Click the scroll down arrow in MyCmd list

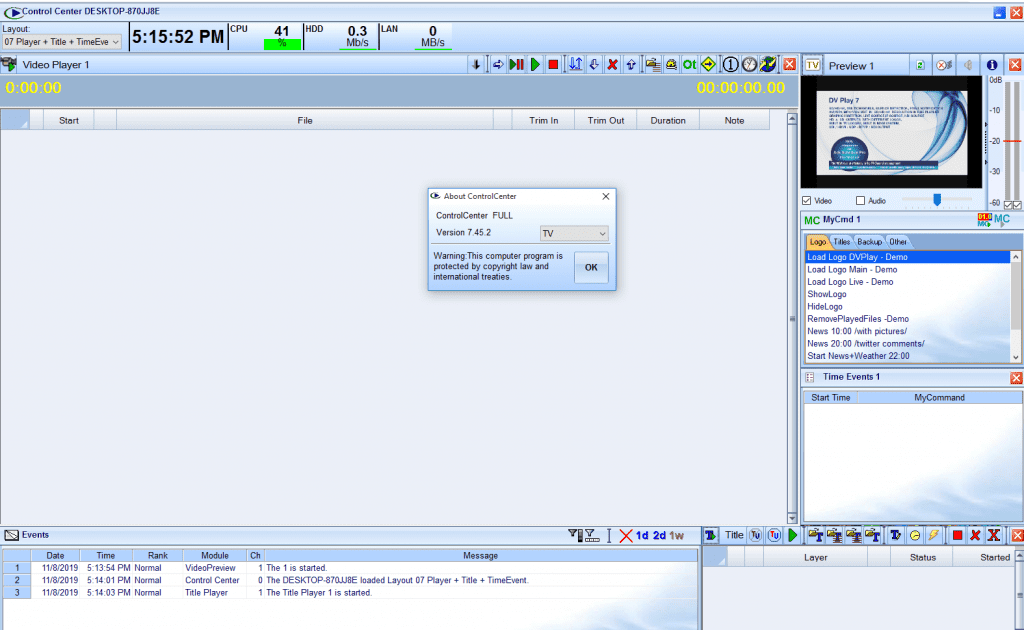1016,357
